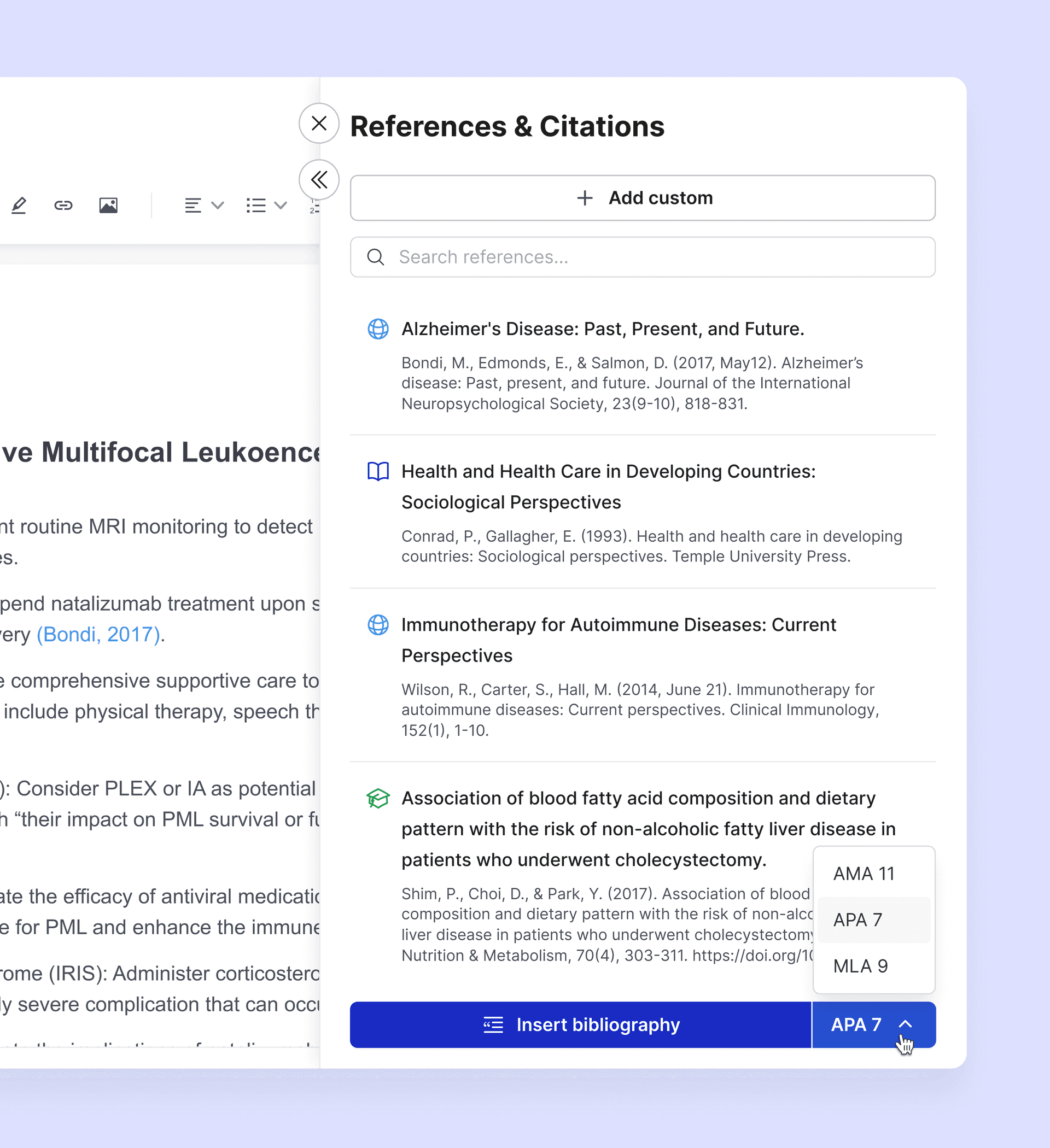Viewport: 1050px width, 1148px height.
Task: Click Insert bibliography
Action: [x=580, y=1024]
